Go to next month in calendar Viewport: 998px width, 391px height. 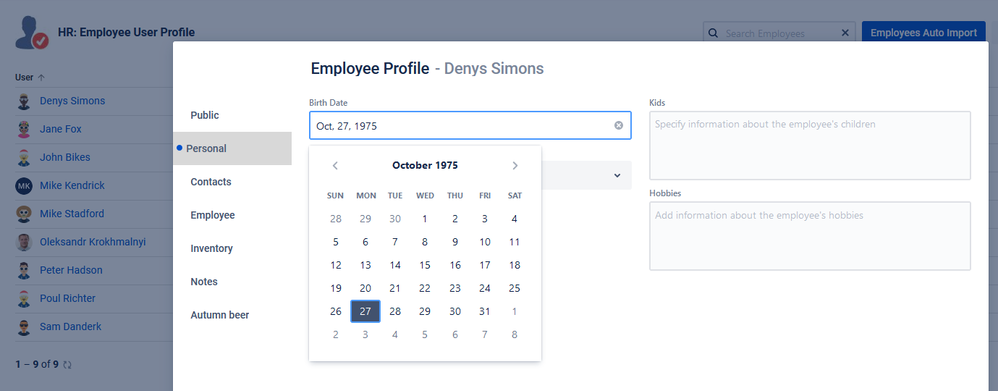515,166
